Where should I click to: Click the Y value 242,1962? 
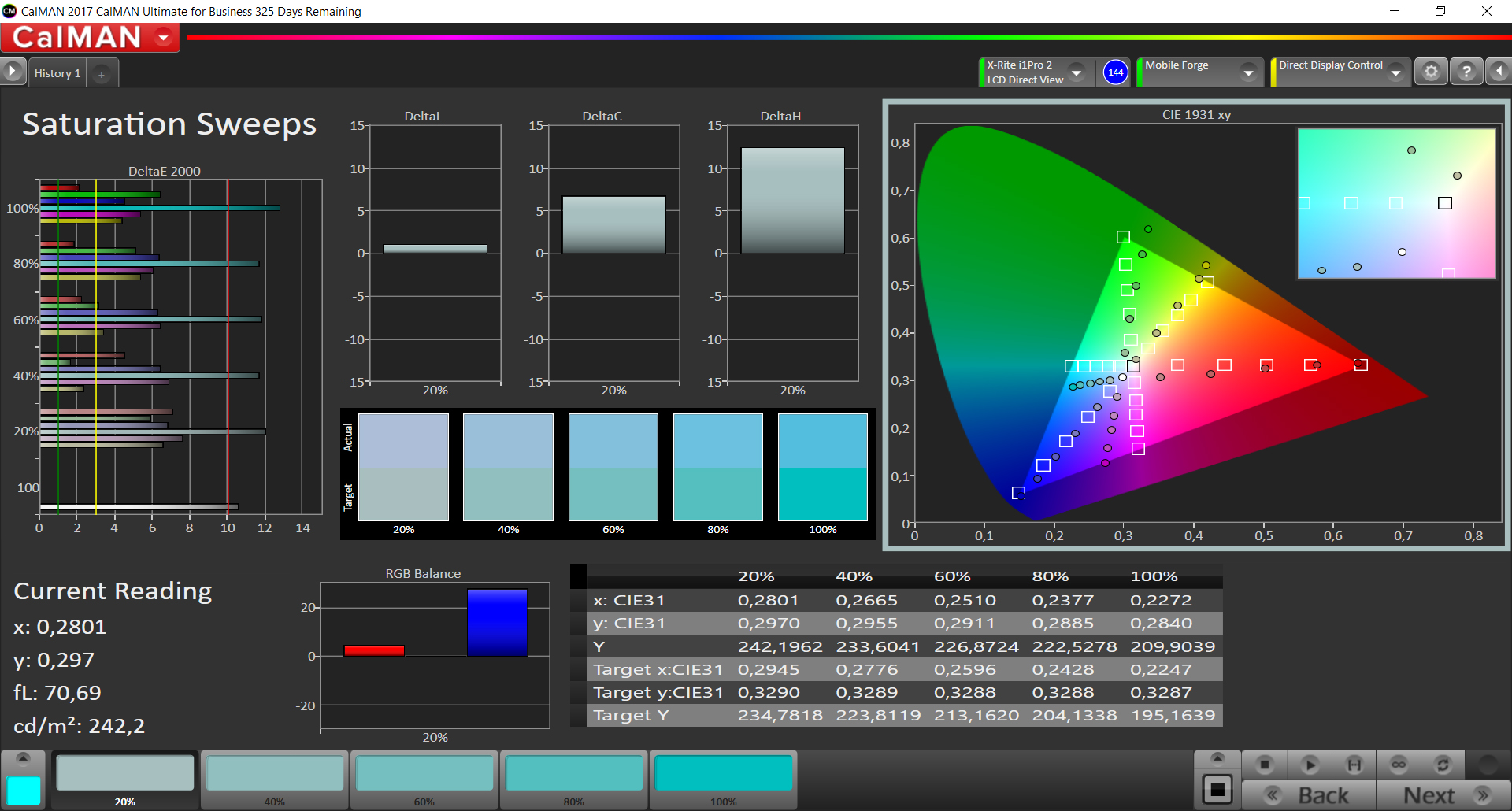[x=780, y=646]
